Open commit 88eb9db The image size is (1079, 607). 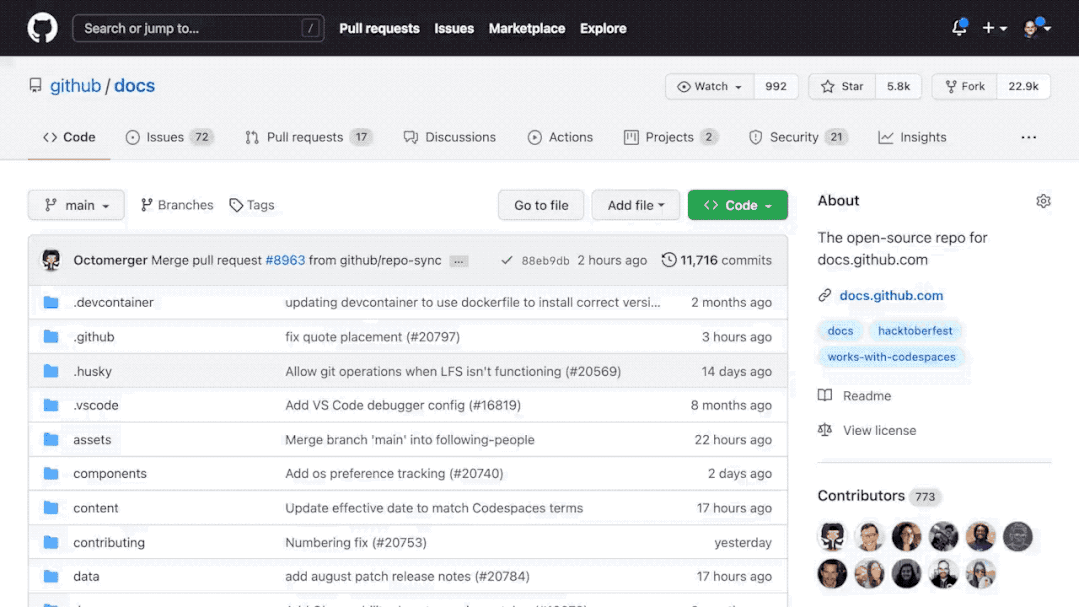545,261
